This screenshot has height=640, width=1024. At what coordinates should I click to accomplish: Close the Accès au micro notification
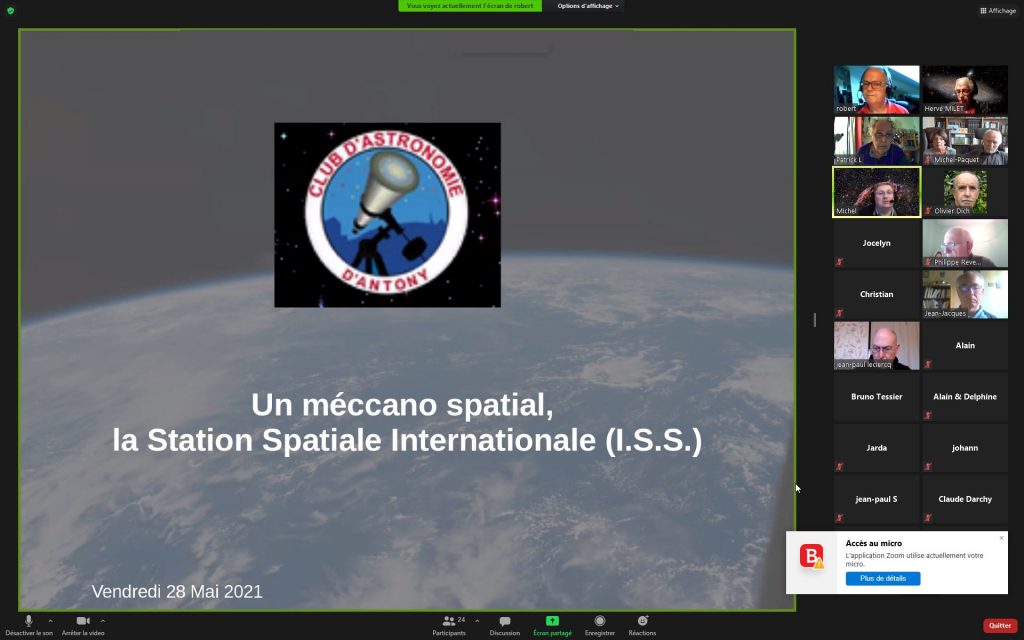(1001, 538)
